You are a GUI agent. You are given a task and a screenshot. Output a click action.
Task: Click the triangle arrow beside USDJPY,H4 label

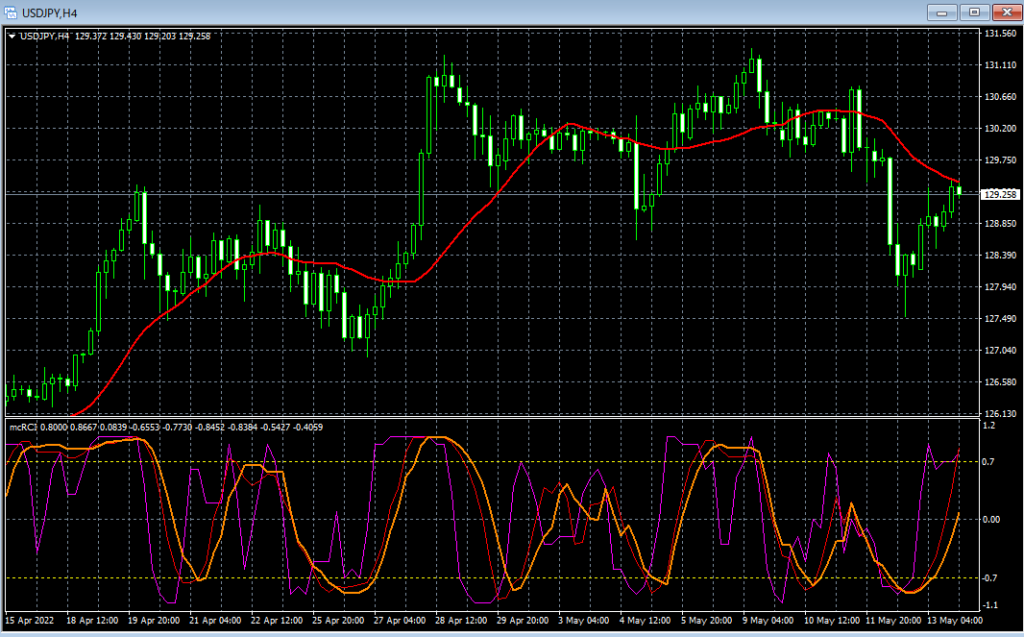pos(12,36)
